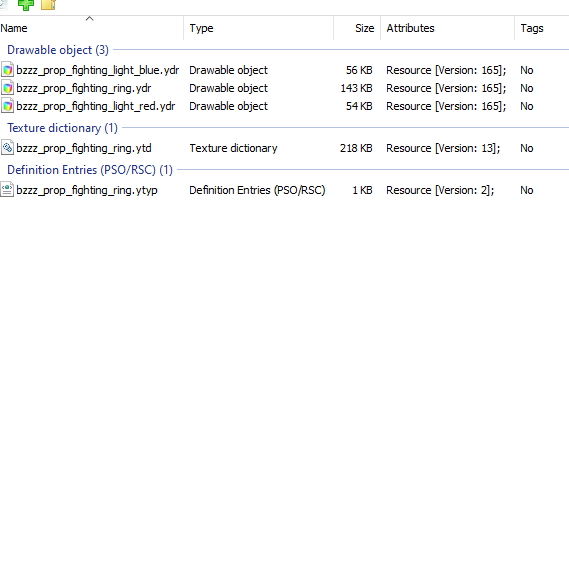Click the yellow new folder icon
The width and height of the screenshot is (569, 569).
coord(48,4)
